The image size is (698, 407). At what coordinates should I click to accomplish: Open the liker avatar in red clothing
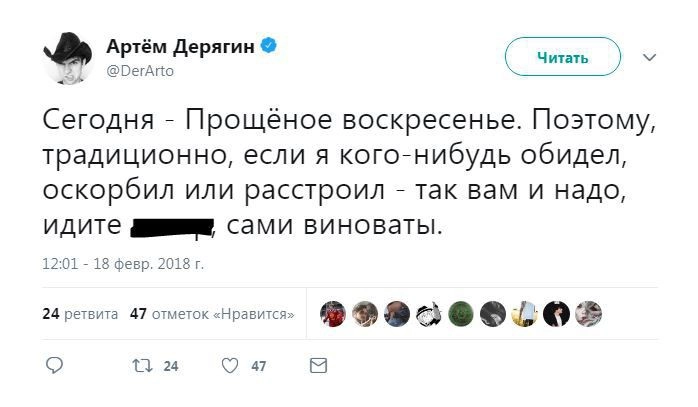click(333, 314)
